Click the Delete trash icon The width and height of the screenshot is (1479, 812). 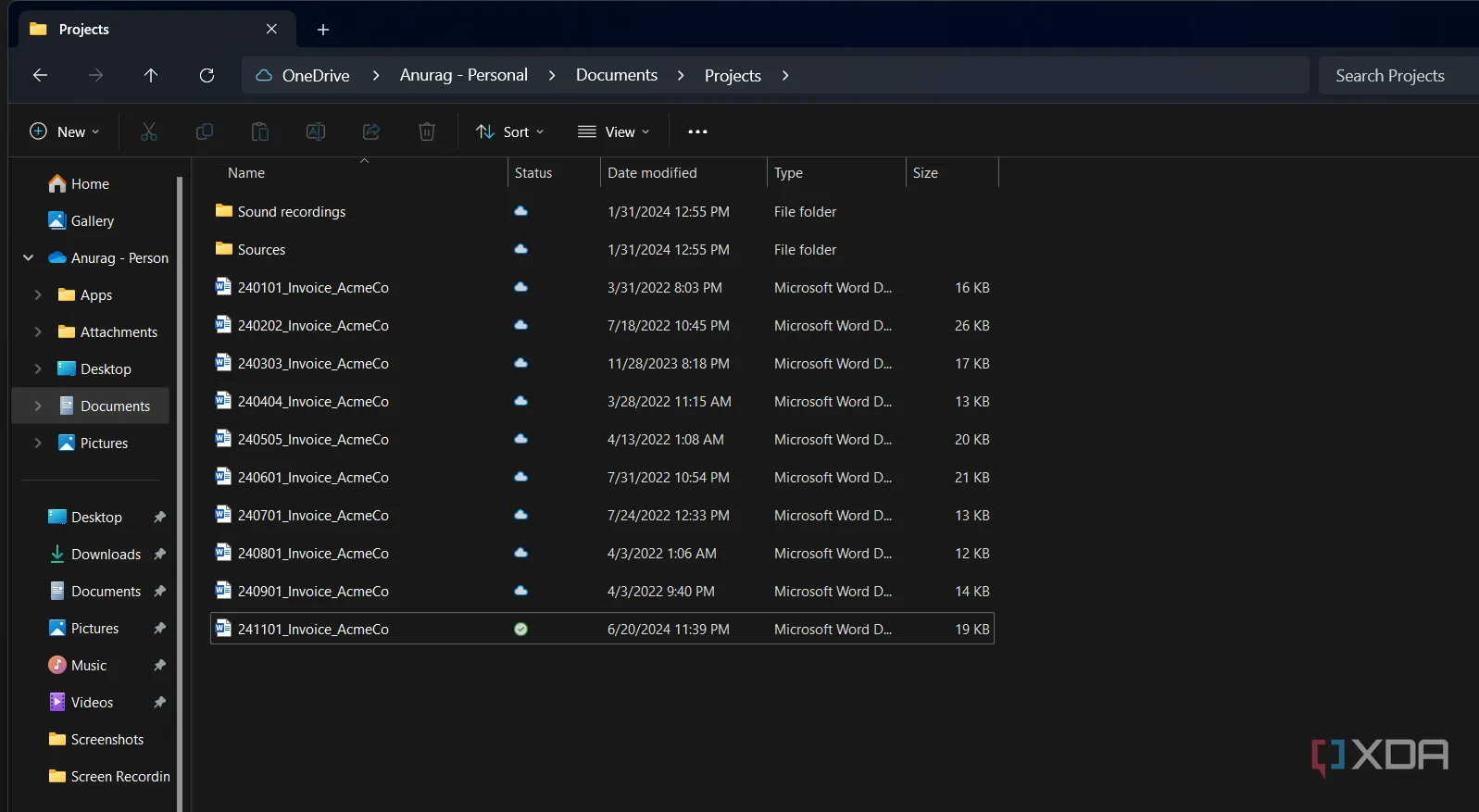click(427, 131)
